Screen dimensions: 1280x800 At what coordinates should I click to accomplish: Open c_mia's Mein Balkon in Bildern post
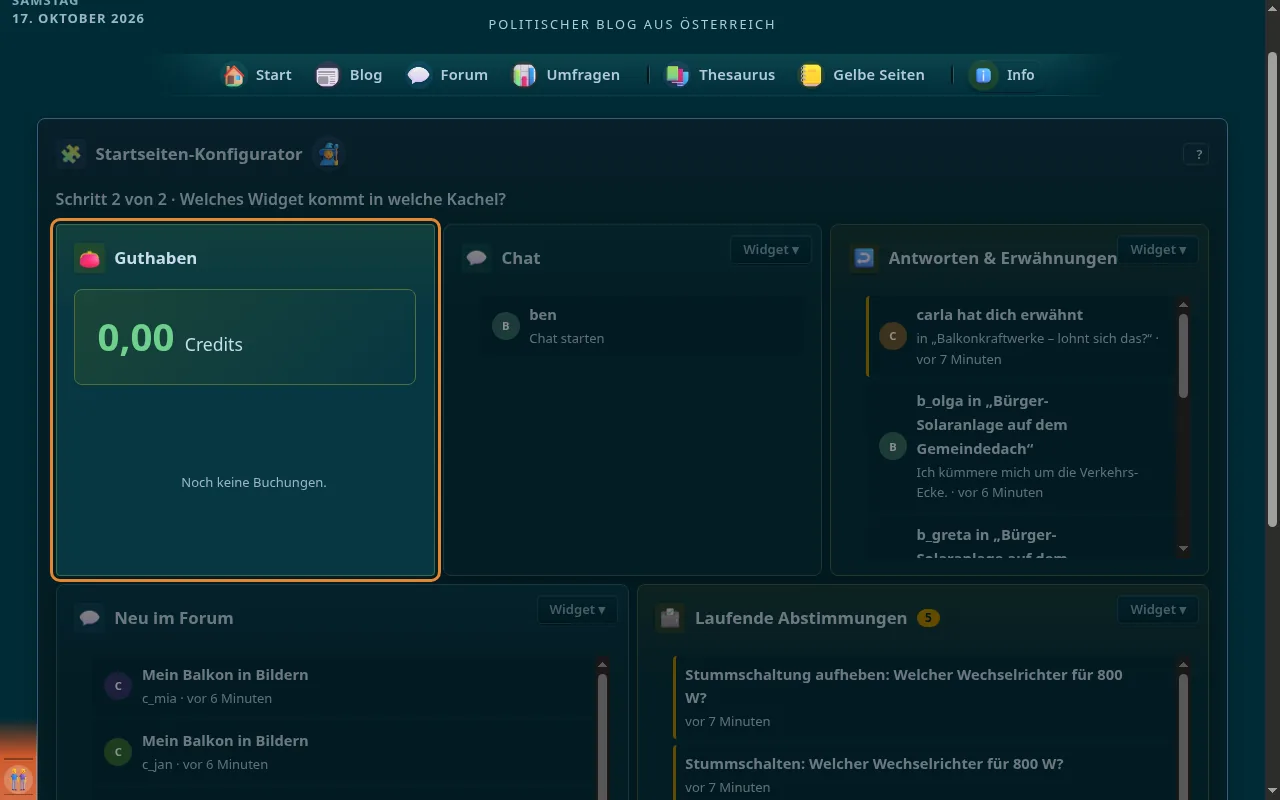(343, 686)
